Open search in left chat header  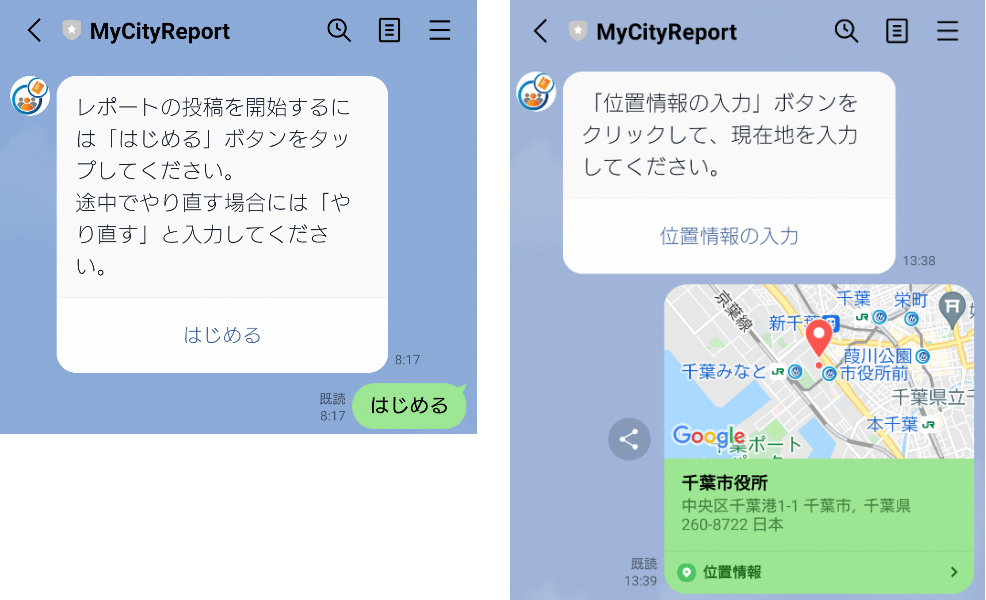point(339,30)
